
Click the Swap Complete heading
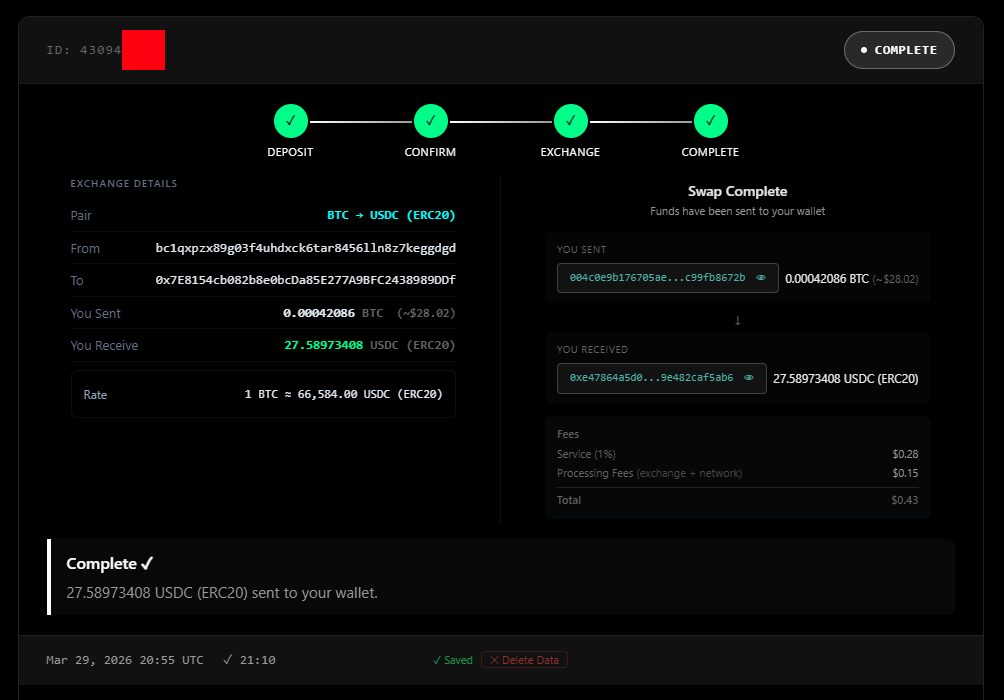738,191
